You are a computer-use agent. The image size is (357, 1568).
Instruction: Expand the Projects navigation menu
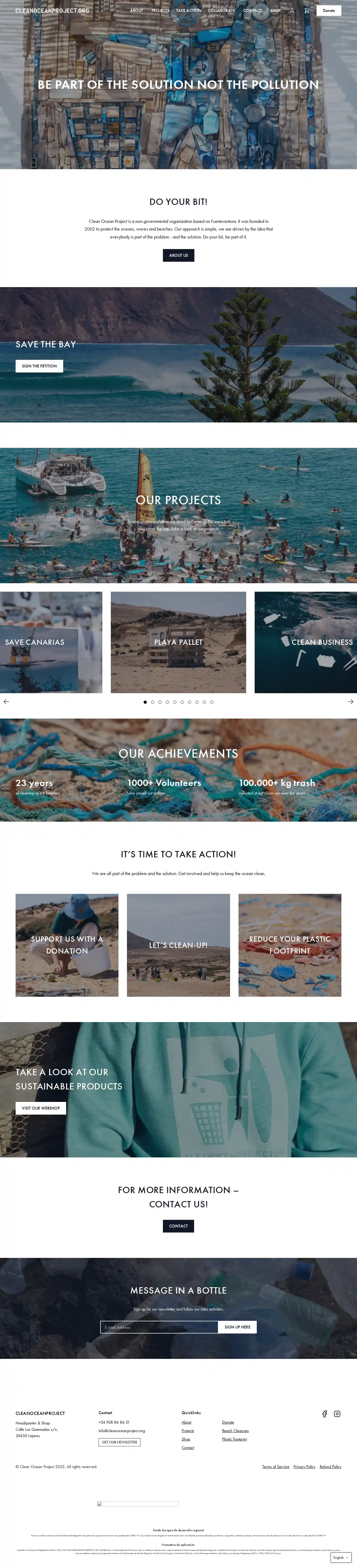[161, 10]
